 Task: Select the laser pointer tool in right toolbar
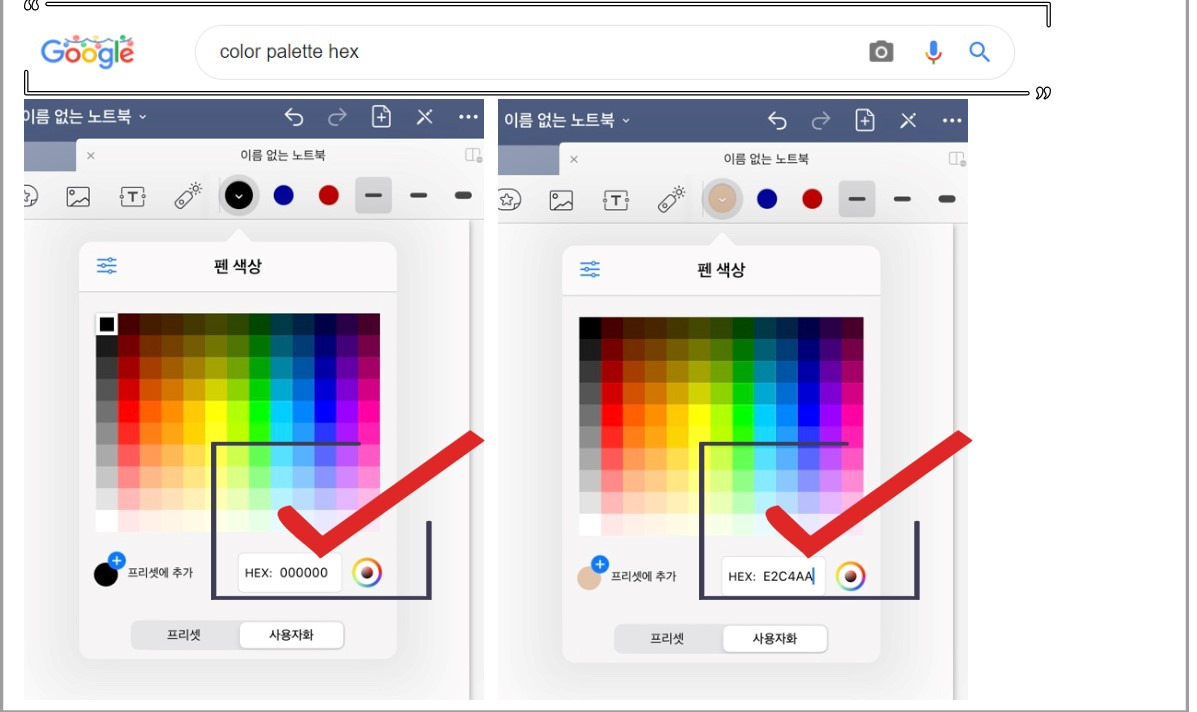coord(671,199)
